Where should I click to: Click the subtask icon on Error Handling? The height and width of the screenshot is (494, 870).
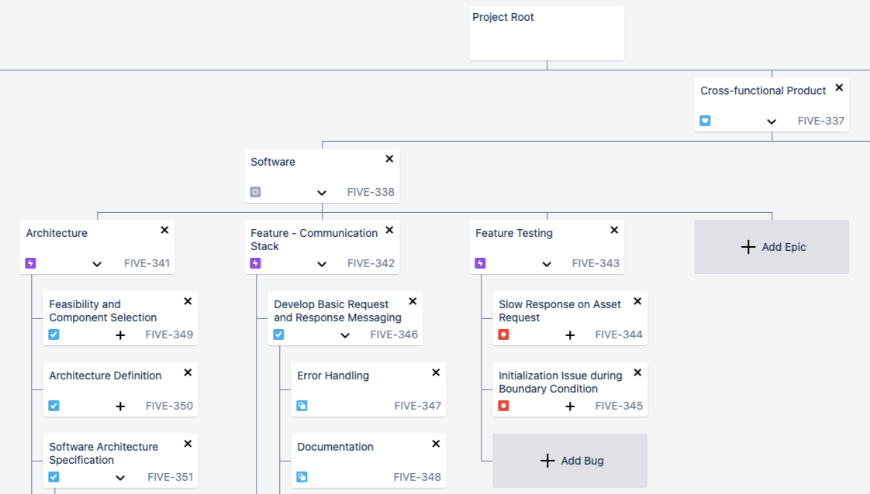tap(302, 406)
